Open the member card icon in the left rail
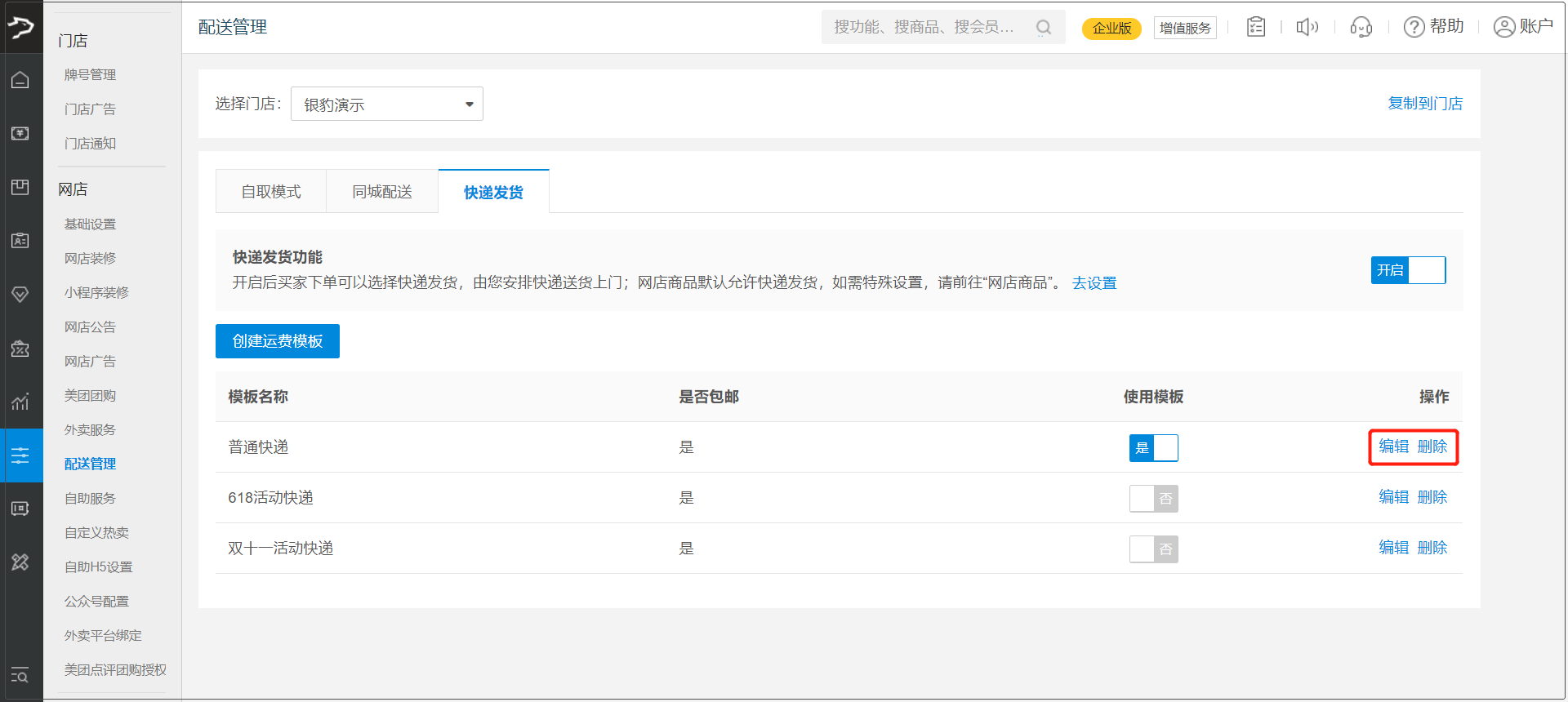This screenshot has height=702, width=1568. pos(20,241)
